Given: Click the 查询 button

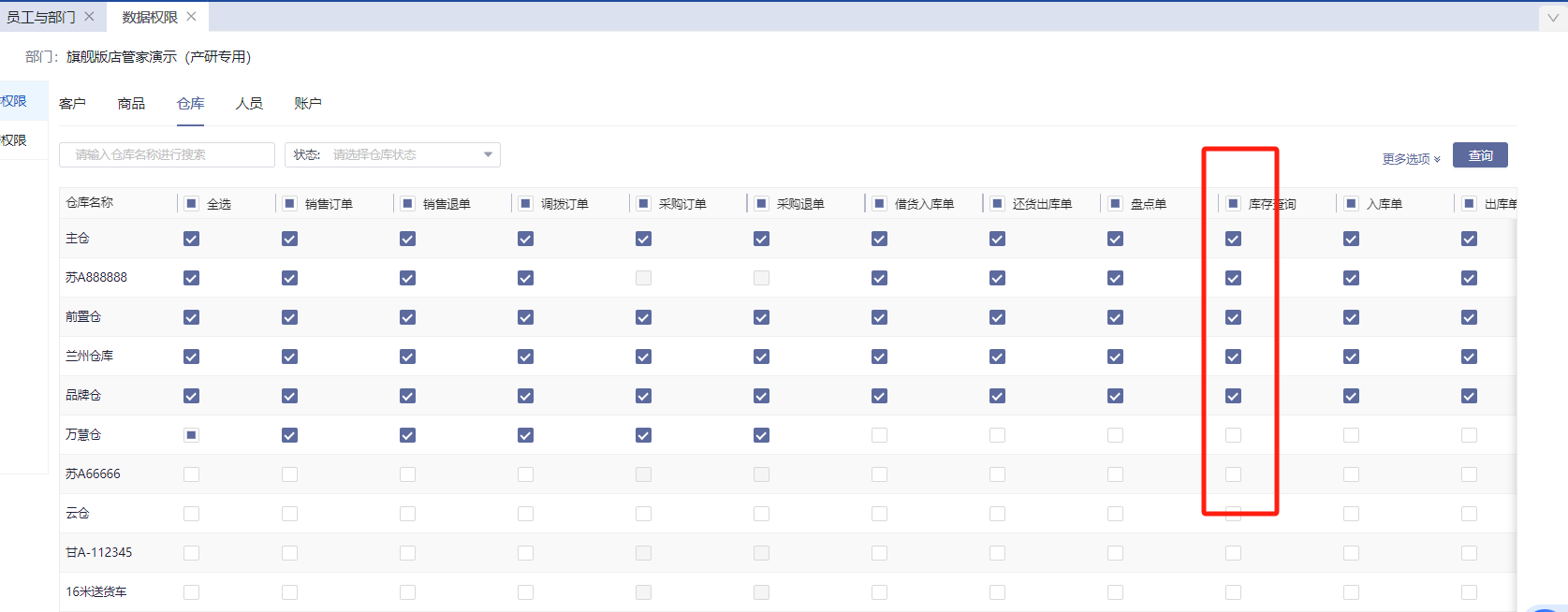Looking at the screenshot, I should pyautogui.click(x=1479, y=155).
